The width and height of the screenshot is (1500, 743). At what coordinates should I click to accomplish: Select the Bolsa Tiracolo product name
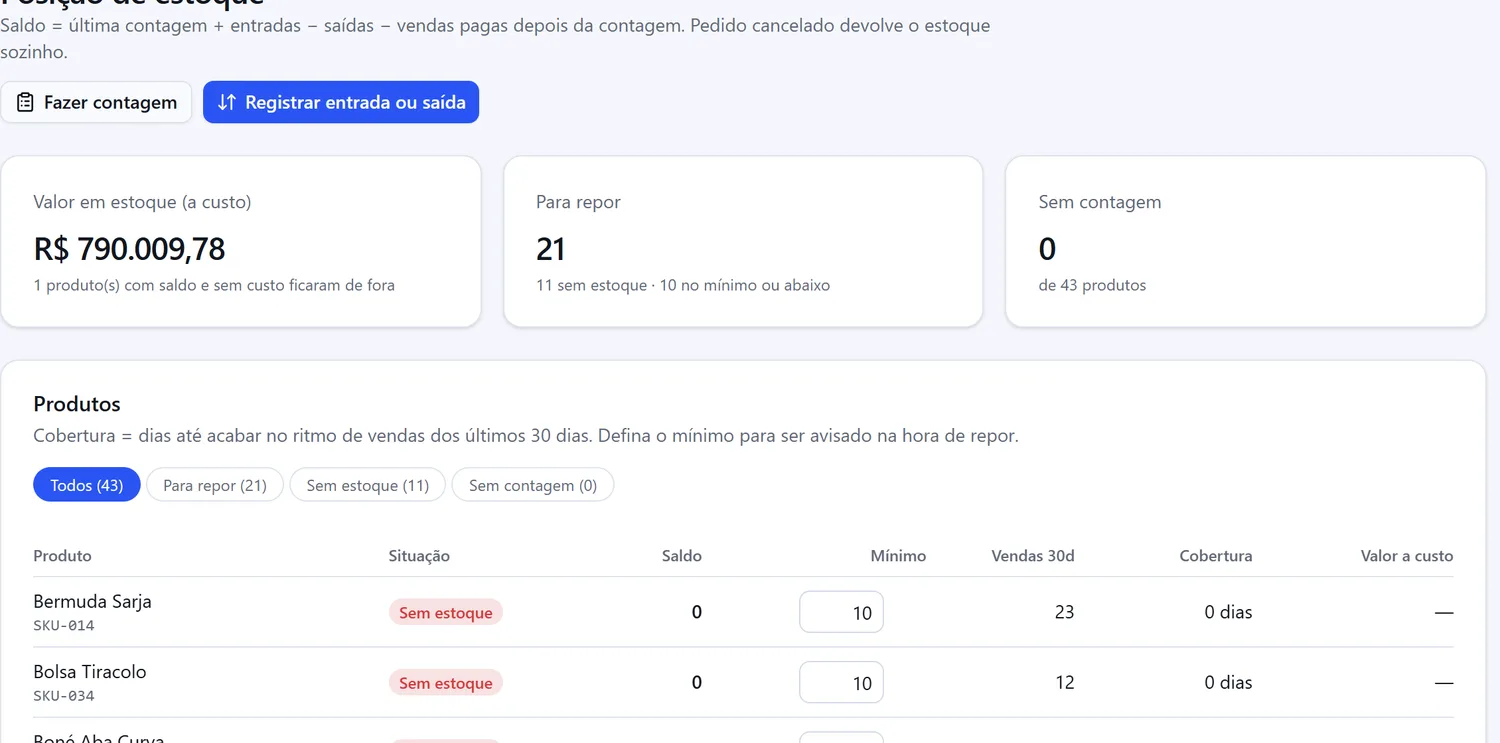90,672
